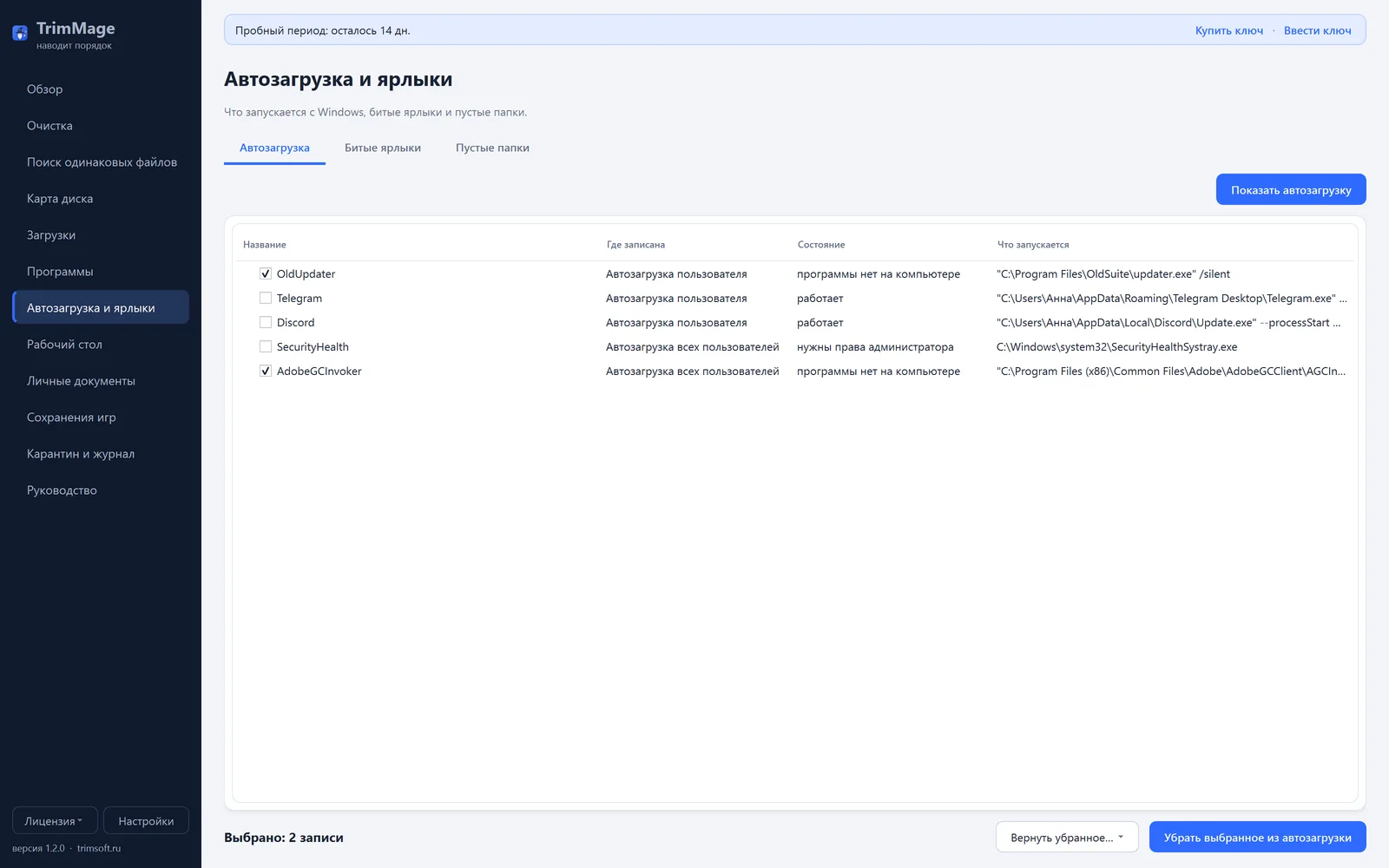This screenshot has width=1389, height=868.
Task: Navigate to Загрузки
Action: tap(101, 235)
